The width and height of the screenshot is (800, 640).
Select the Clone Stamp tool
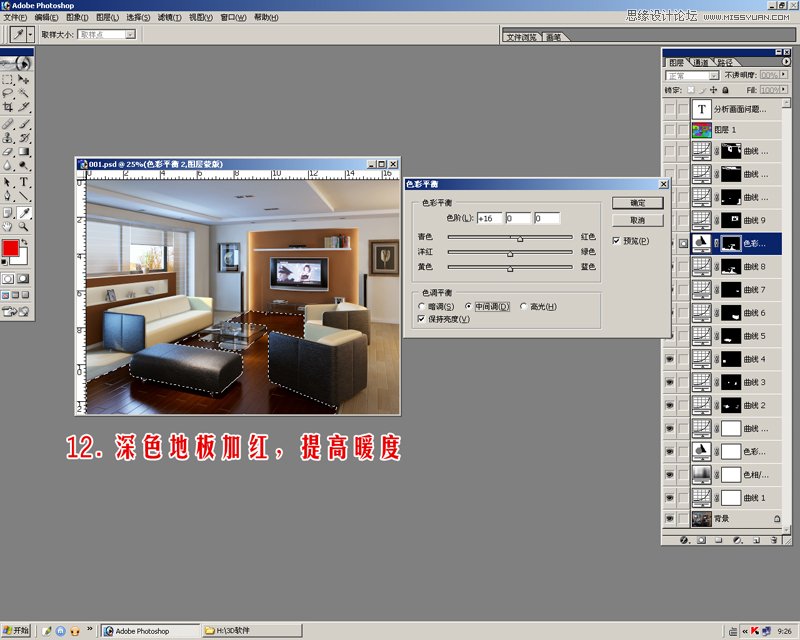8,137
